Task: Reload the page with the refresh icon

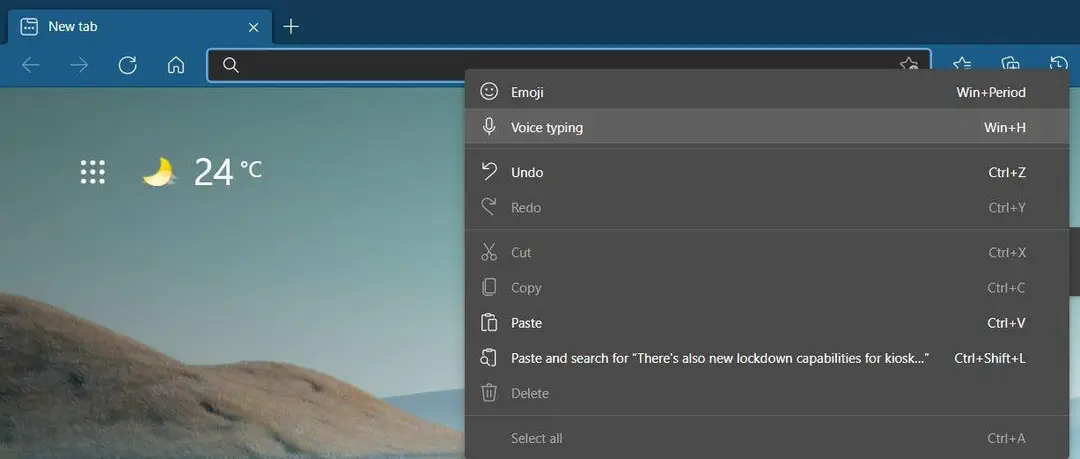Action: 127,65
